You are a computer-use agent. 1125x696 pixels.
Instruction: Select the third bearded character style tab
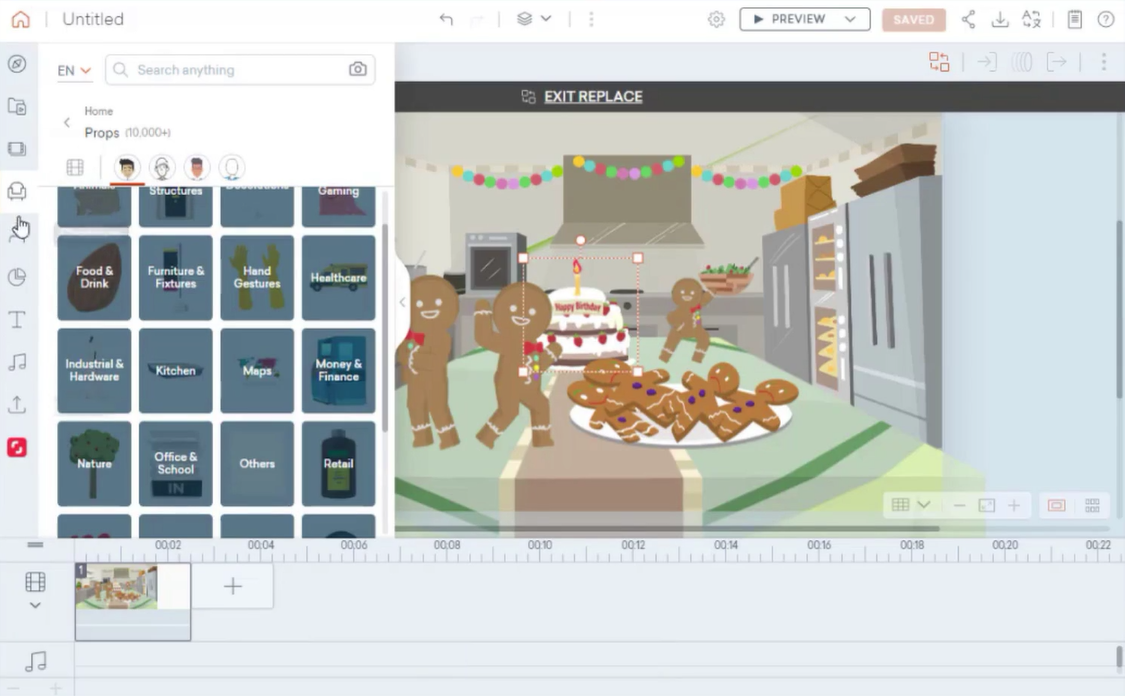tap(197, 168)
